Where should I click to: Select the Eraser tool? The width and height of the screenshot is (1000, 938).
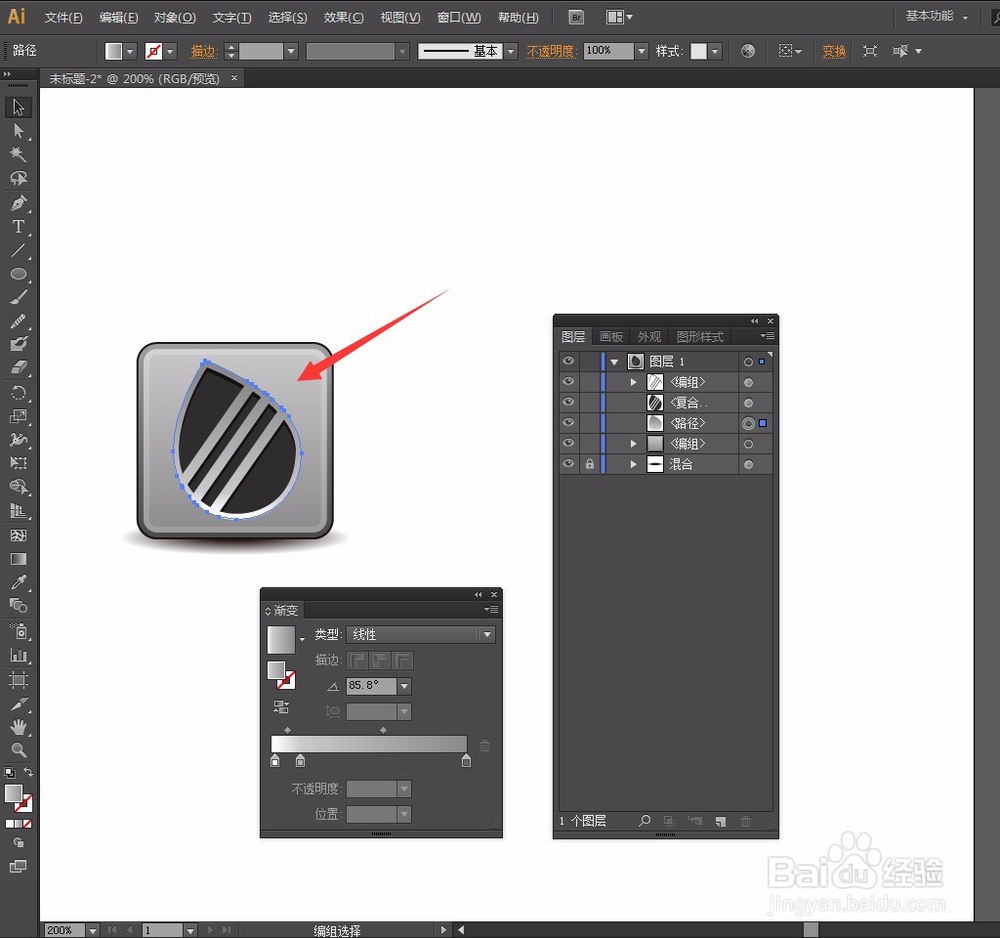[x=18, y=368]
